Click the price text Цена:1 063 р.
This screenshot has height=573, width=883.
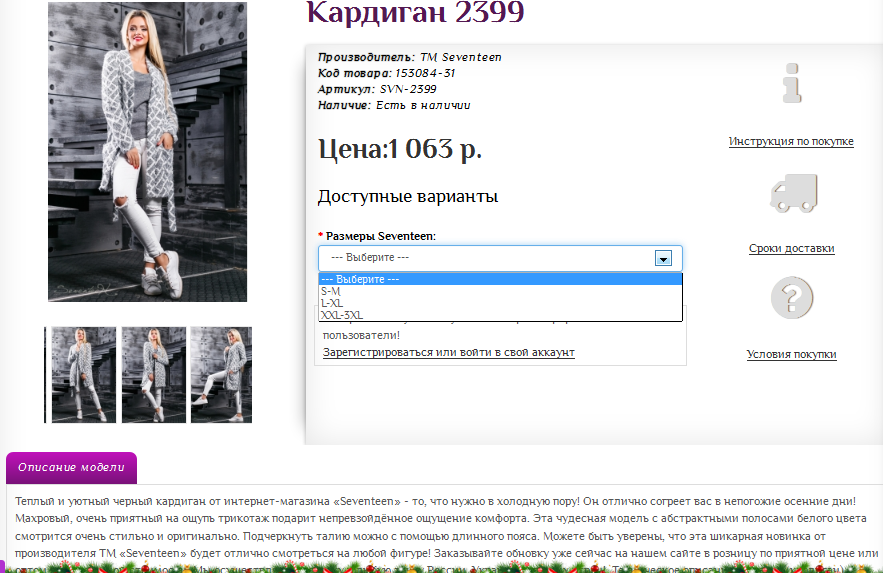coord(400,150)
